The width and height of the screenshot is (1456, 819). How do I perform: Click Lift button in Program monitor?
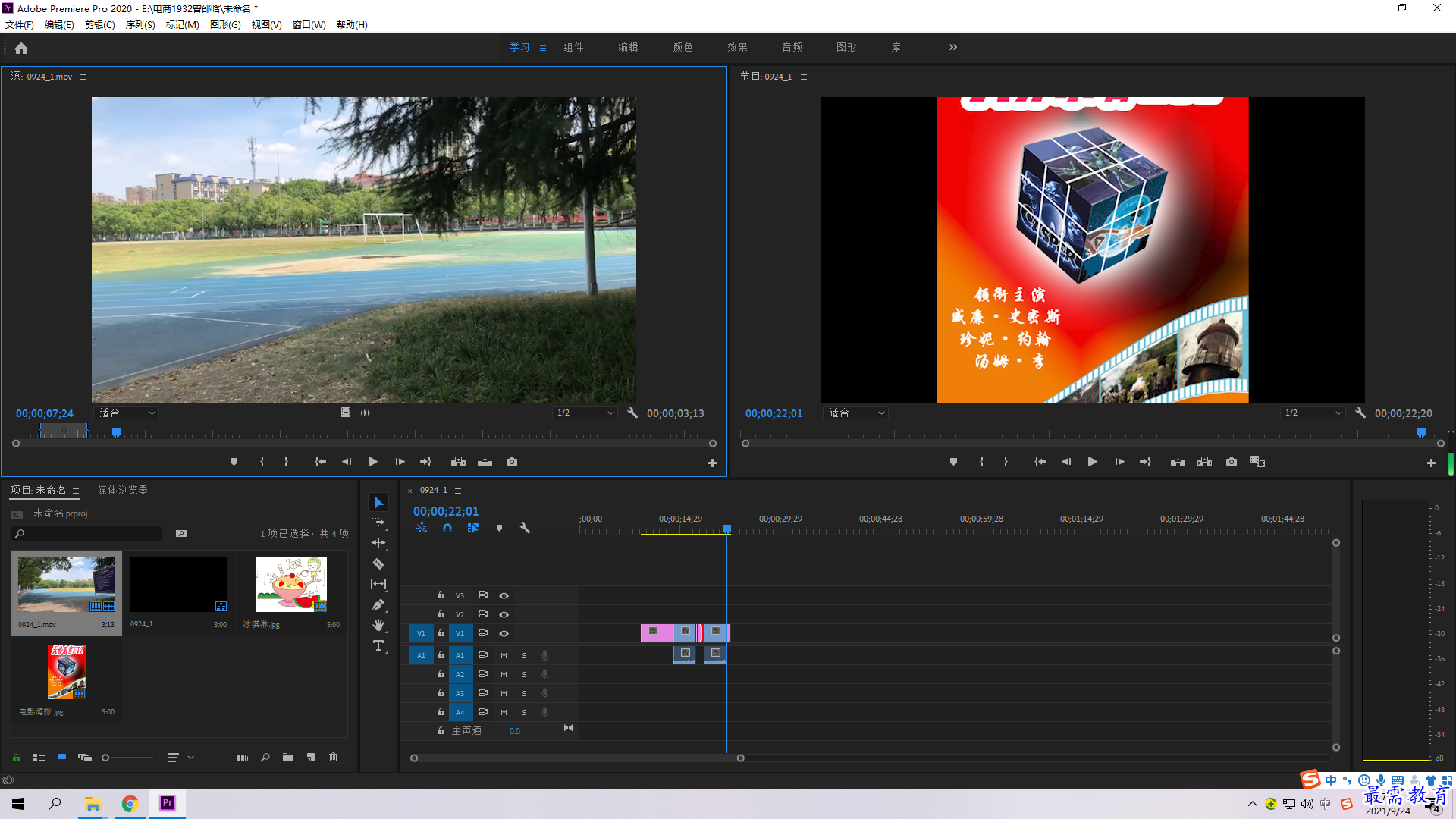(x=1178, y=462)
